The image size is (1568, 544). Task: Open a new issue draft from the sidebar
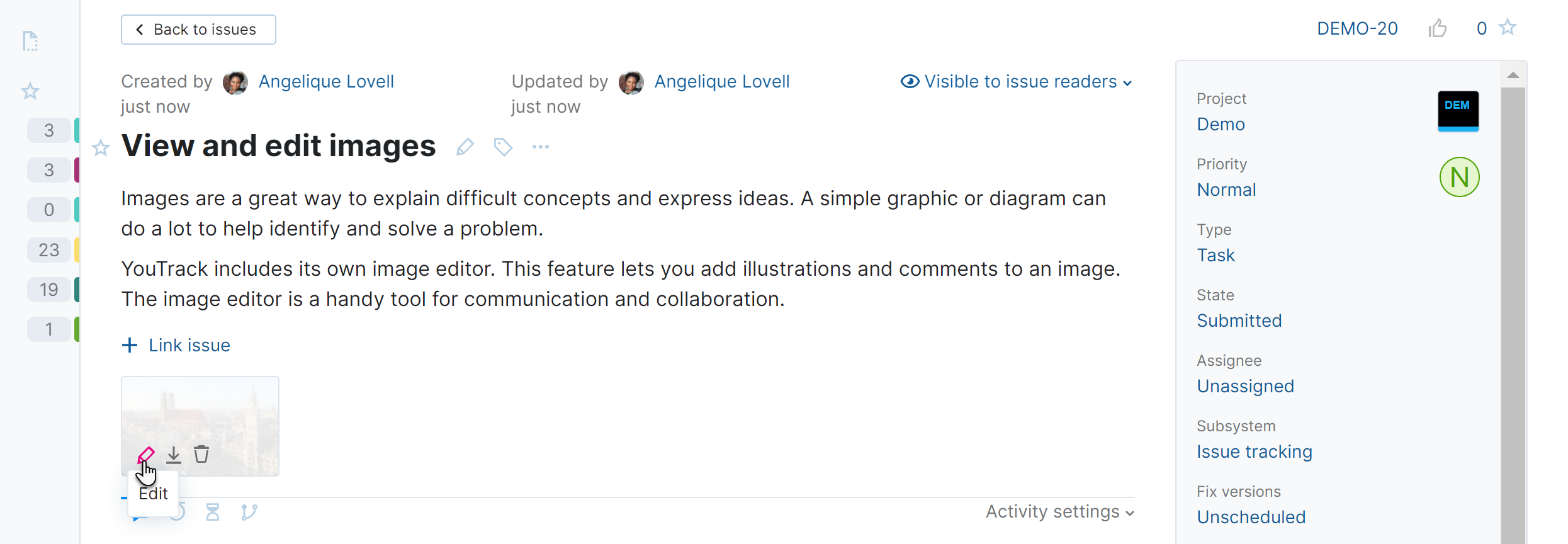(30, 41)
